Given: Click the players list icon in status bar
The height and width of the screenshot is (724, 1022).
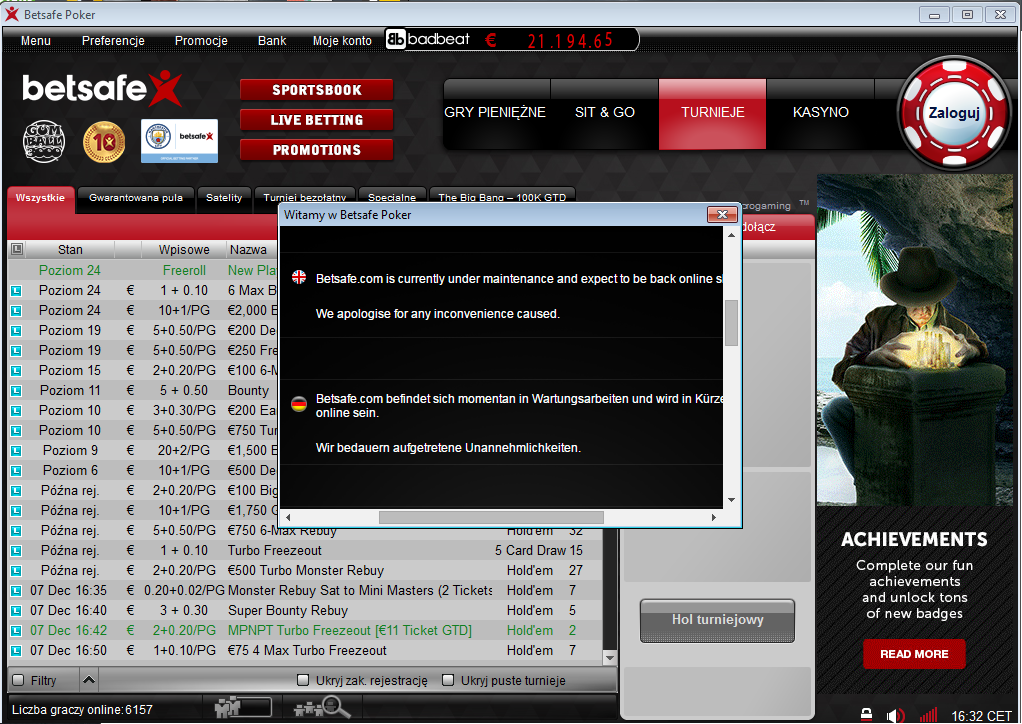Looking at the screenshot, I should (x=242, y=707).
